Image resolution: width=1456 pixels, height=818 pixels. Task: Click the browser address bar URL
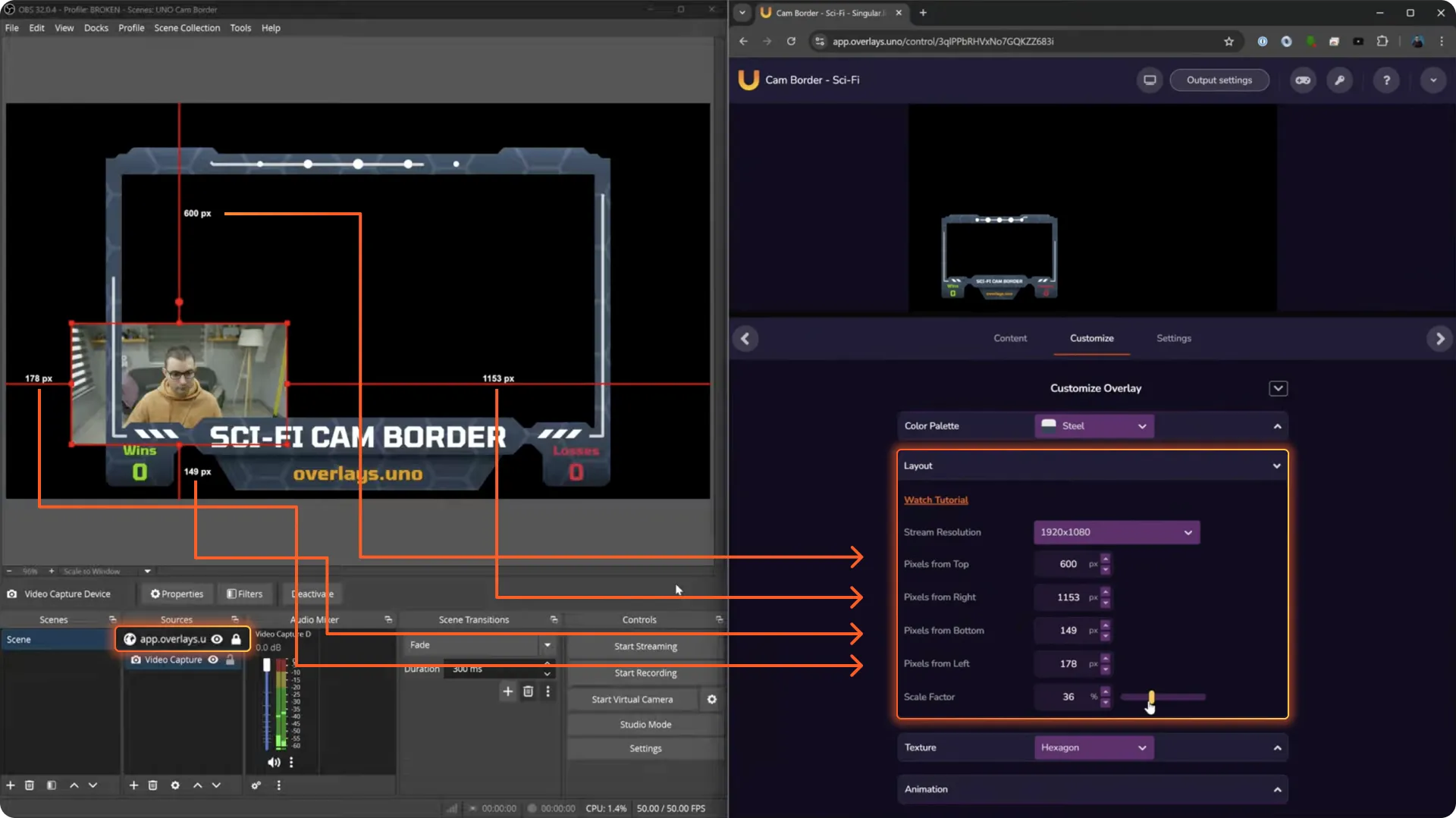tap(943, 41)
